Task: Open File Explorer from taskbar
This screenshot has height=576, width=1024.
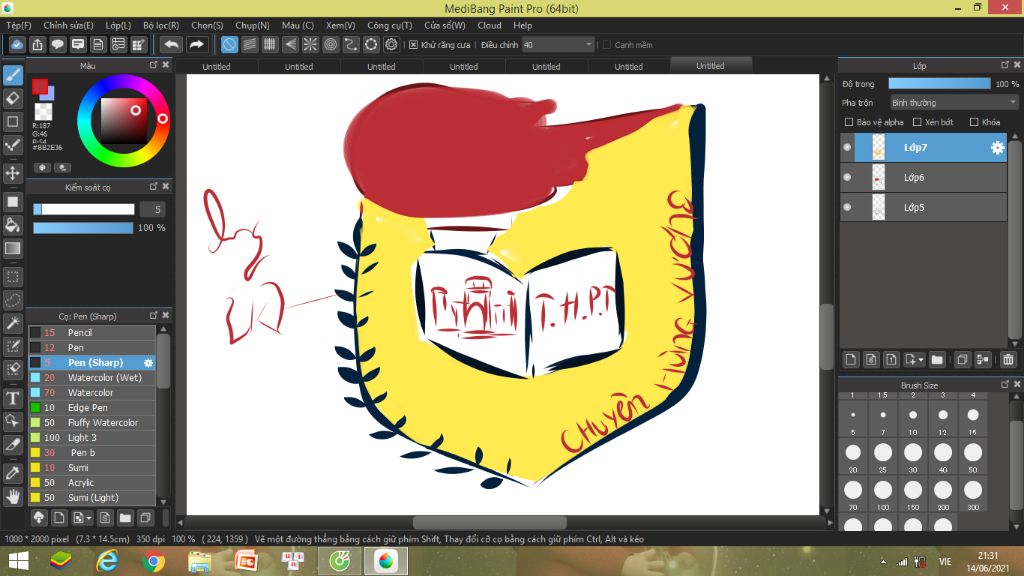Action: [x=200, y=561]
